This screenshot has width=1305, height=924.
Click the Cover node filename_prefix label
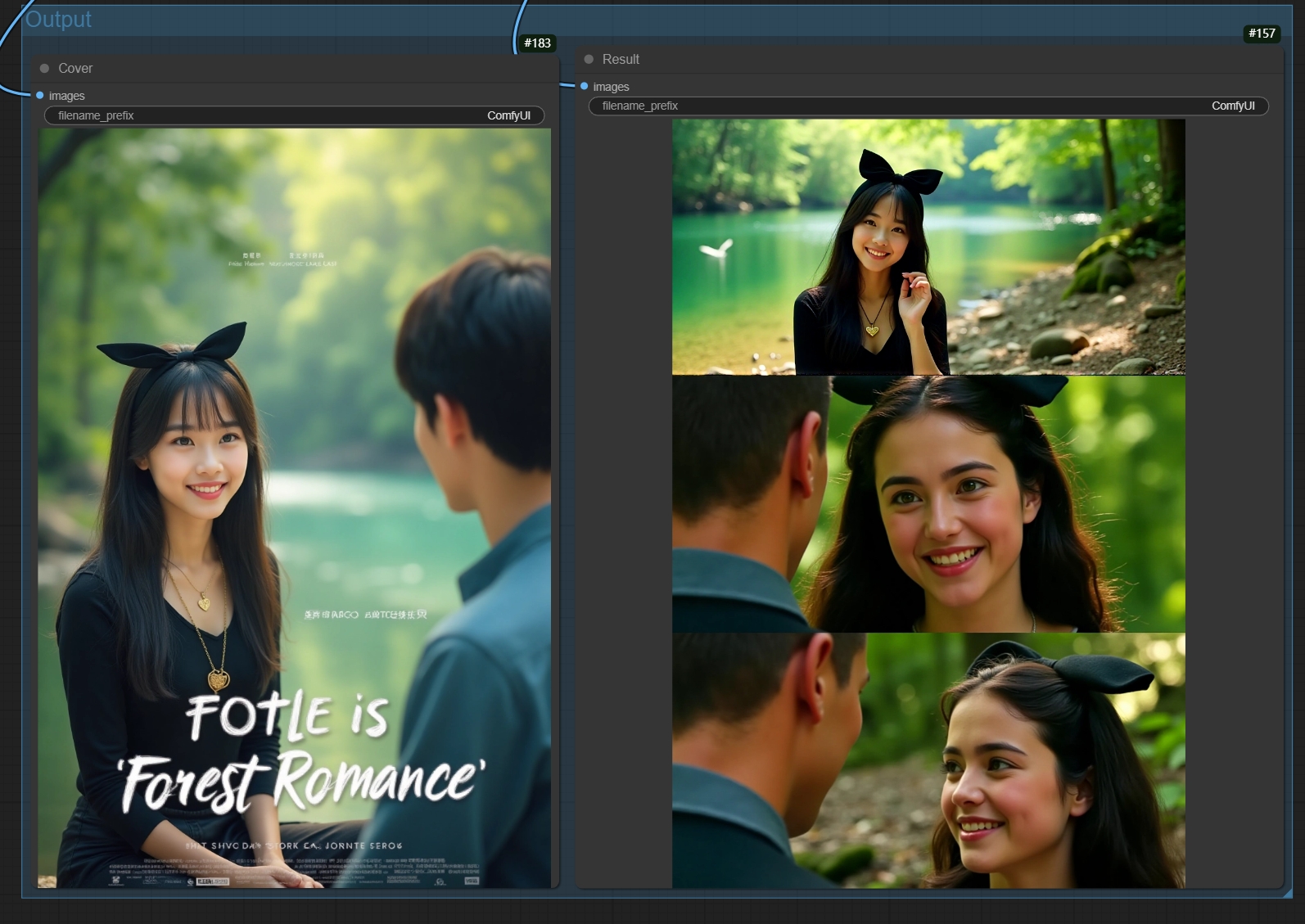(96, 116)
